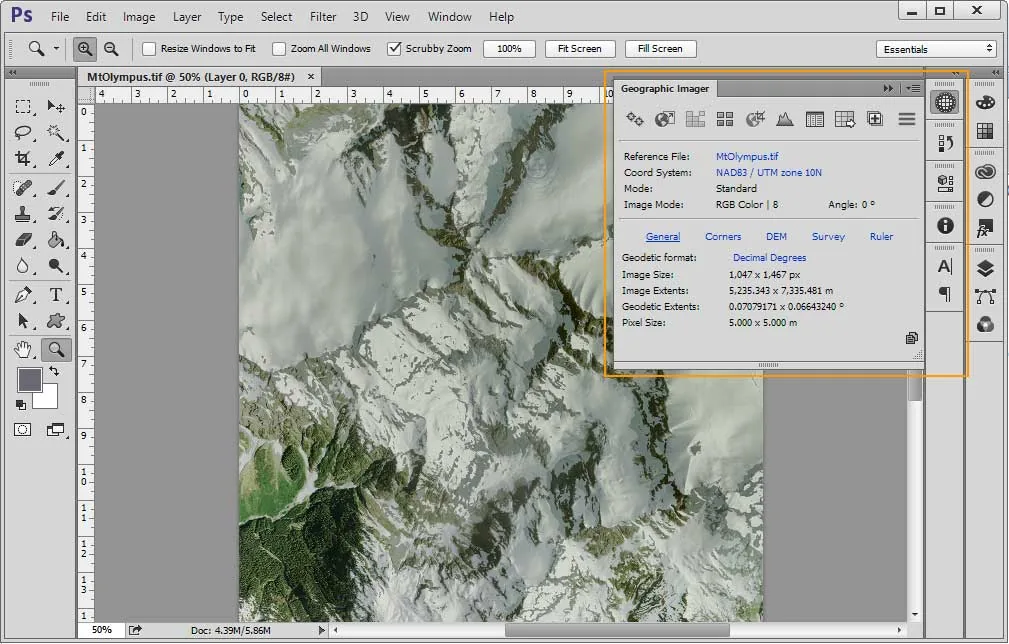Pick the Type tool
This screenshot has width=1009, height=644.
(56, 295)
